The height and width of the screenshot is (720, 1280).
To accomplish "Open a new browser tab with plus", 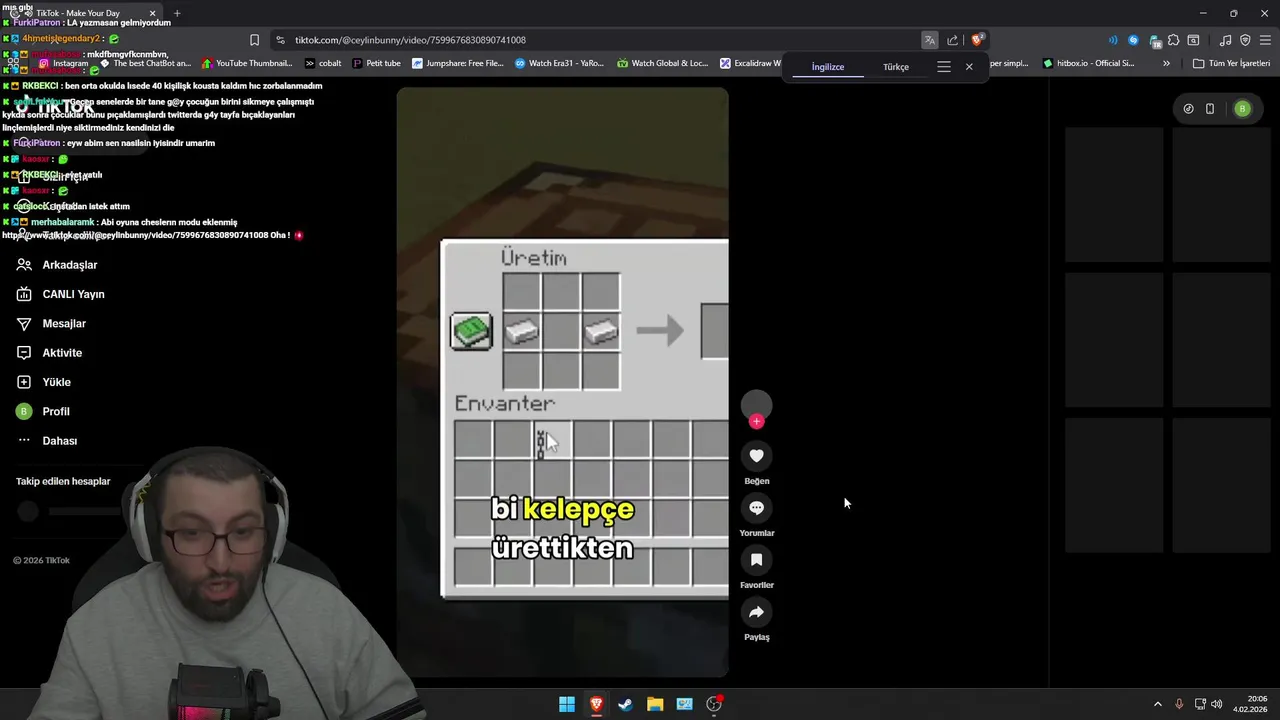I will coord(177,13).
